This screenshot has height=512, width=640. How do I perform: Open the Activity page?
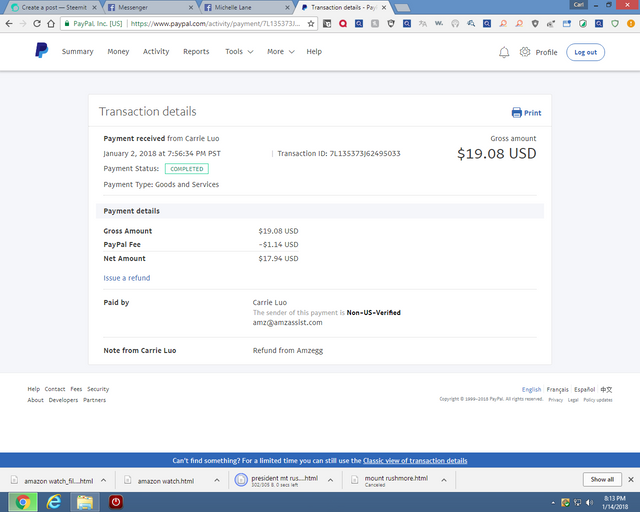point(156,51)
